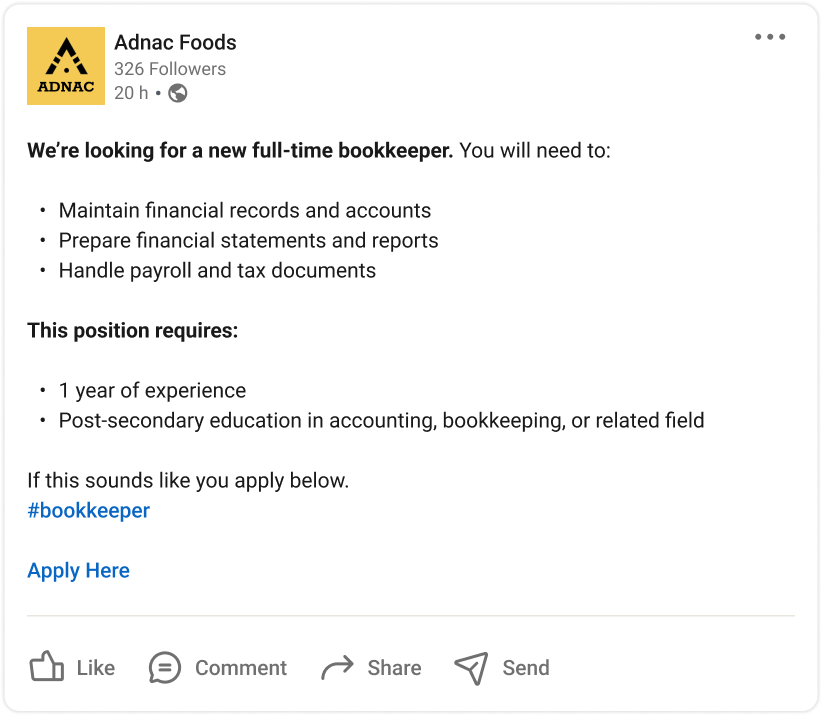Click the 20 h post timestamp

[x=130, y=94]
